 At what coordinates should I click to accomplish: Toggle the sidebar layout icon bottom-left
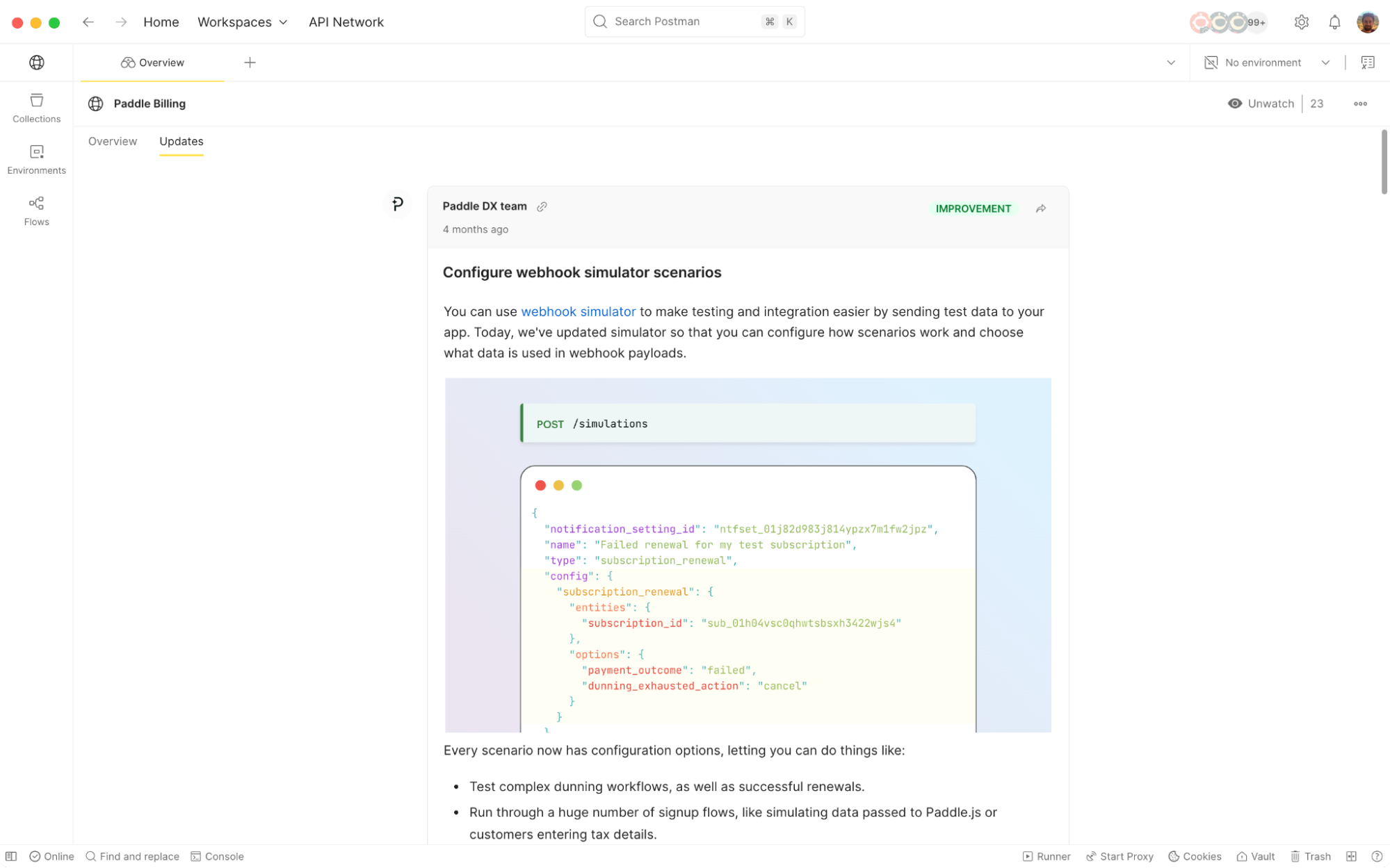[x=11, y=856]
